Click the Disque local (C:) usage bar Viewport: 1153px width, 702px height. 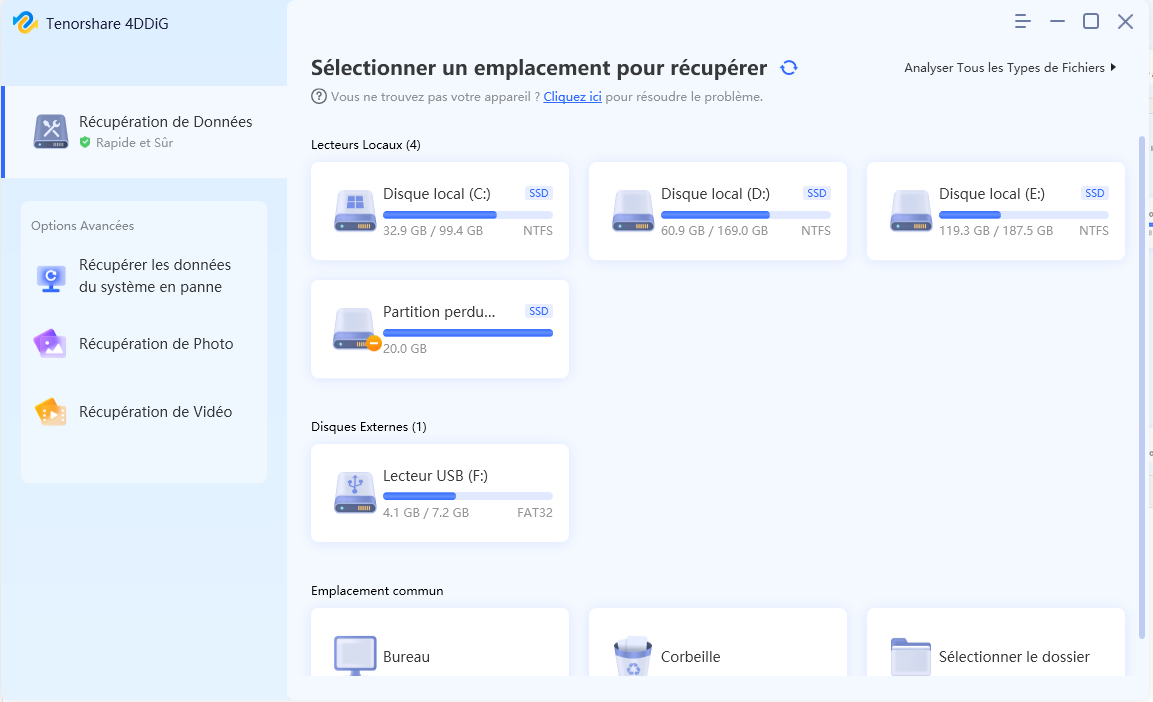pos(467,215)
